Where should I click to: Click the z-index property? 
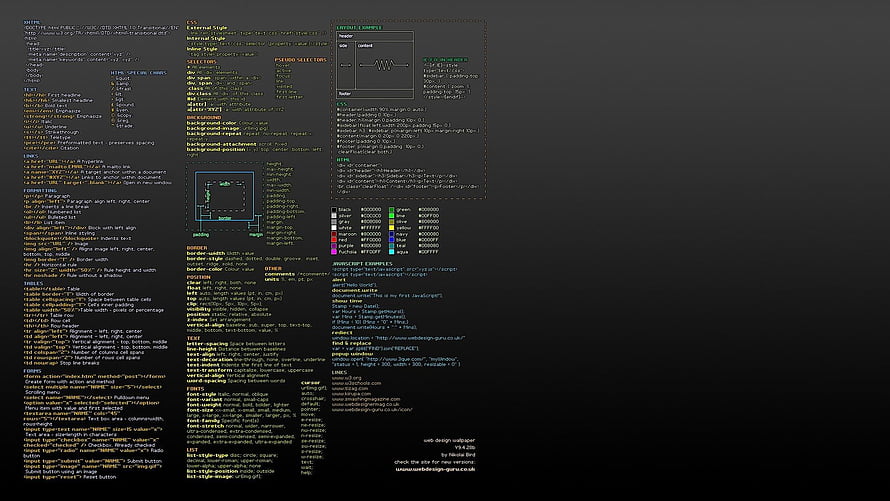198,319
